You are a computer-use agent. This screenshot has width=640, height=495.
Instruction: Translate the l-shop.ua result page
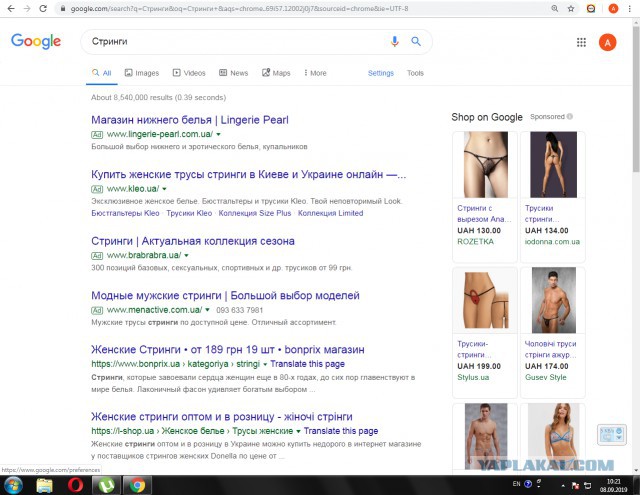(341, 431)
